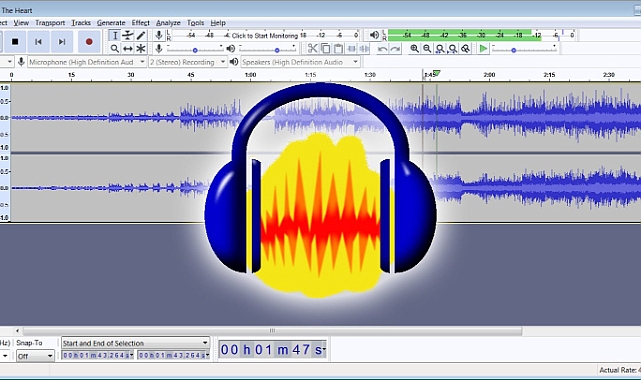641x380 pixels.
Task: Open the Transport menu
Action: click(x=50, y=23)
